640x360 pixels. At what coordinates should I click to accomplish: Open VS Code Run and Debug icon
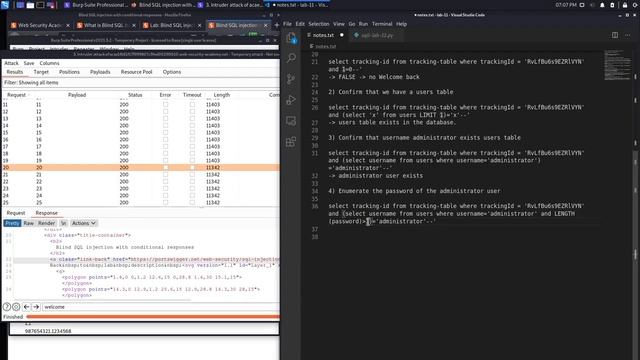tap(291, 100)
